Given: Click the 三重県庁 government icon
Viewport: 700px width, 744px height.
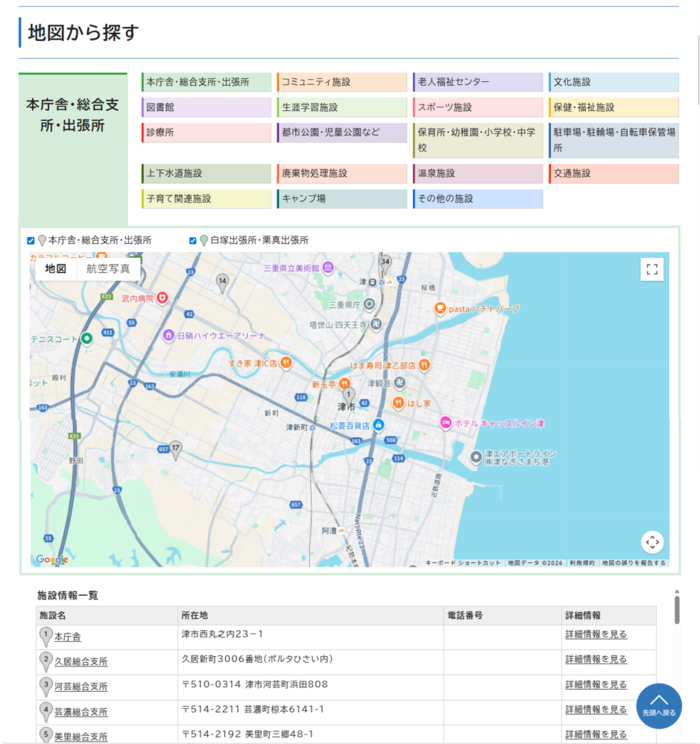Looking at the screenshot, I should coord(369,304).
